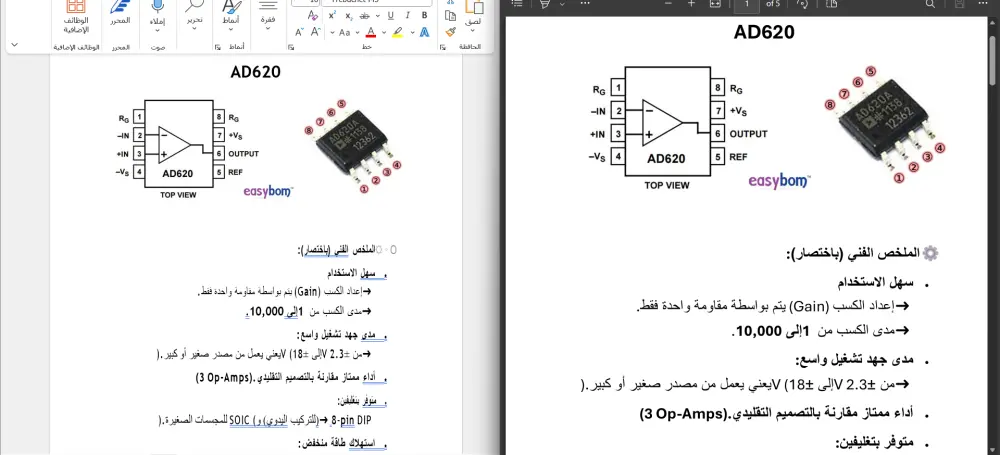Click the Change Case Aa icon
The image size is (1000, 455).
tap(344, 33)
